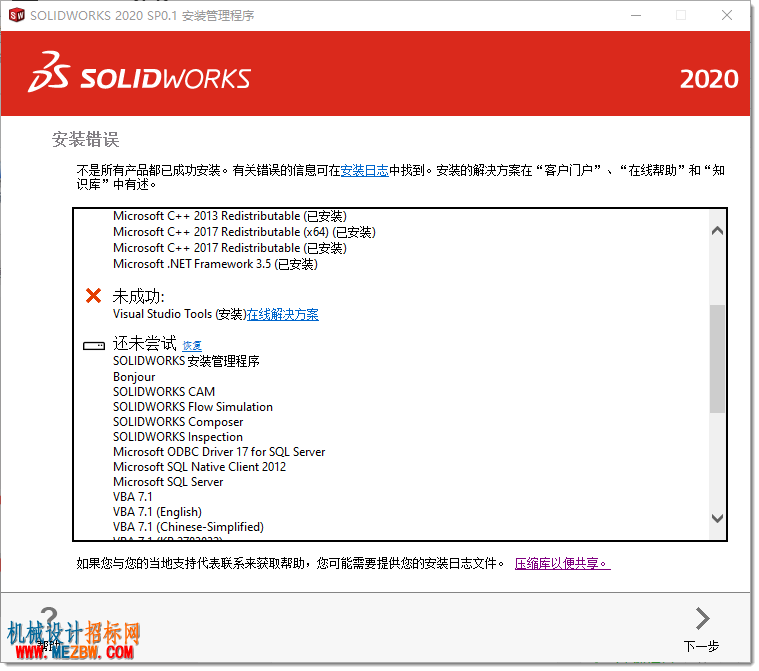Click the not-yet-attempted dash icon beside 还未尝试
This screenshot has height=671, width=759.
click(94, 346)
